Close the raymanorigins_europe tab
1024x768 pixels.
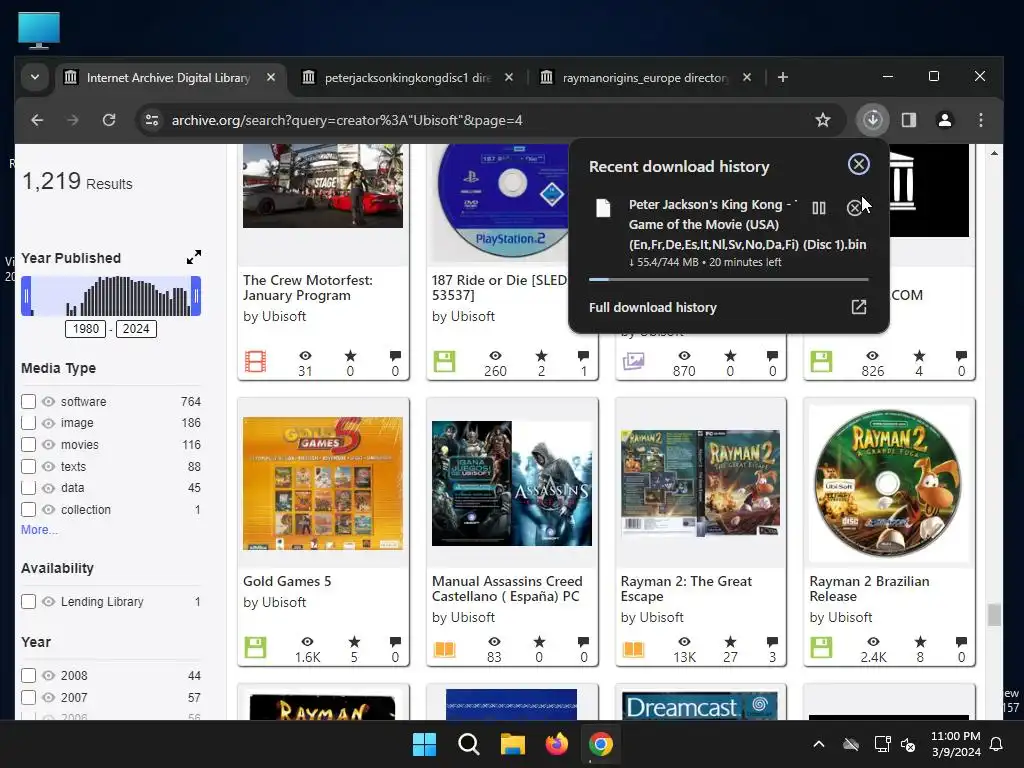coord(746,77)
